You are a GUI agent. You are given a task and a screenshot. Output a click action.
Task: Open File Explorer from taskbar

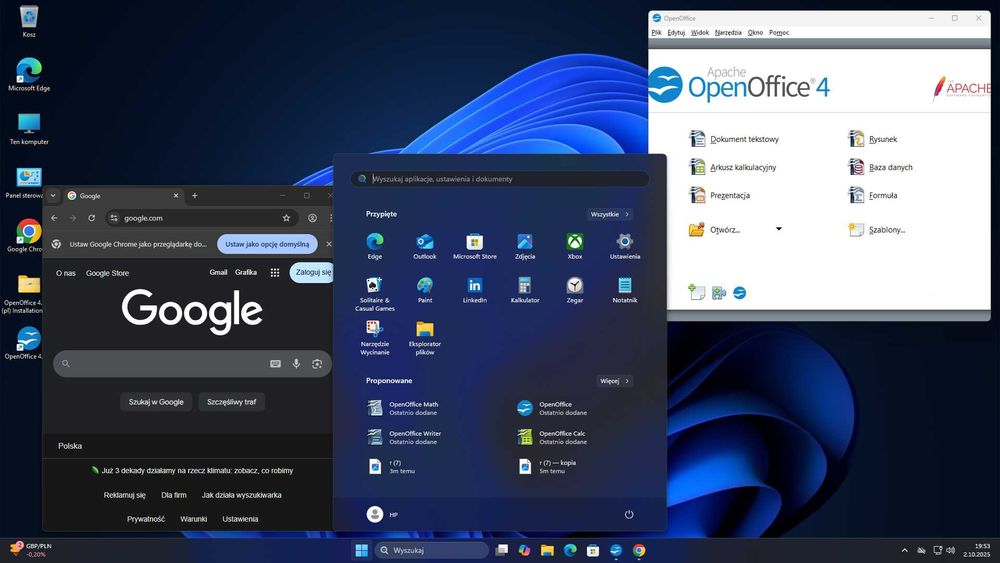547,550
